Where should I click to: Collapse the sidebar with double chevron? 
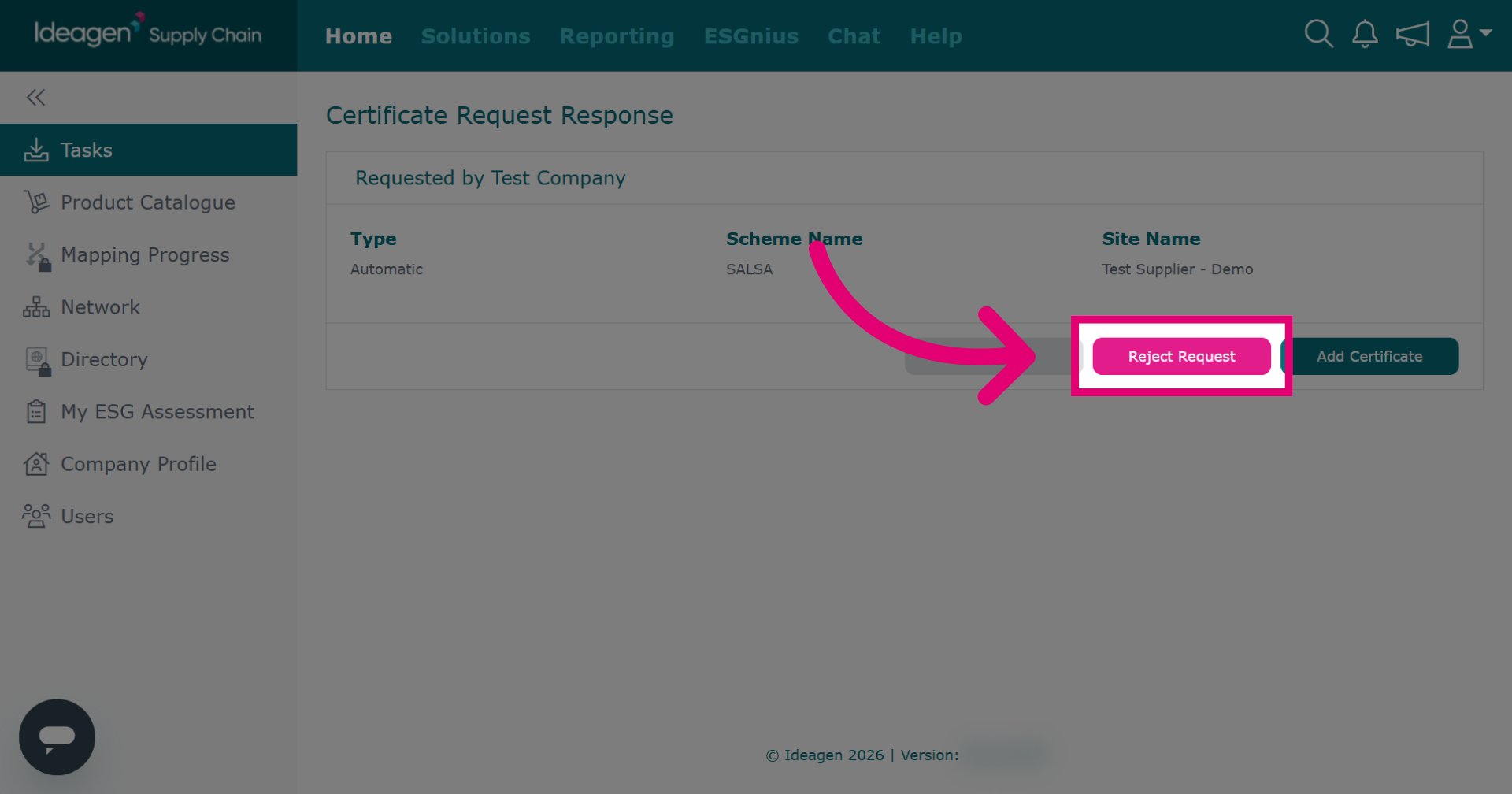coord(35,97)
